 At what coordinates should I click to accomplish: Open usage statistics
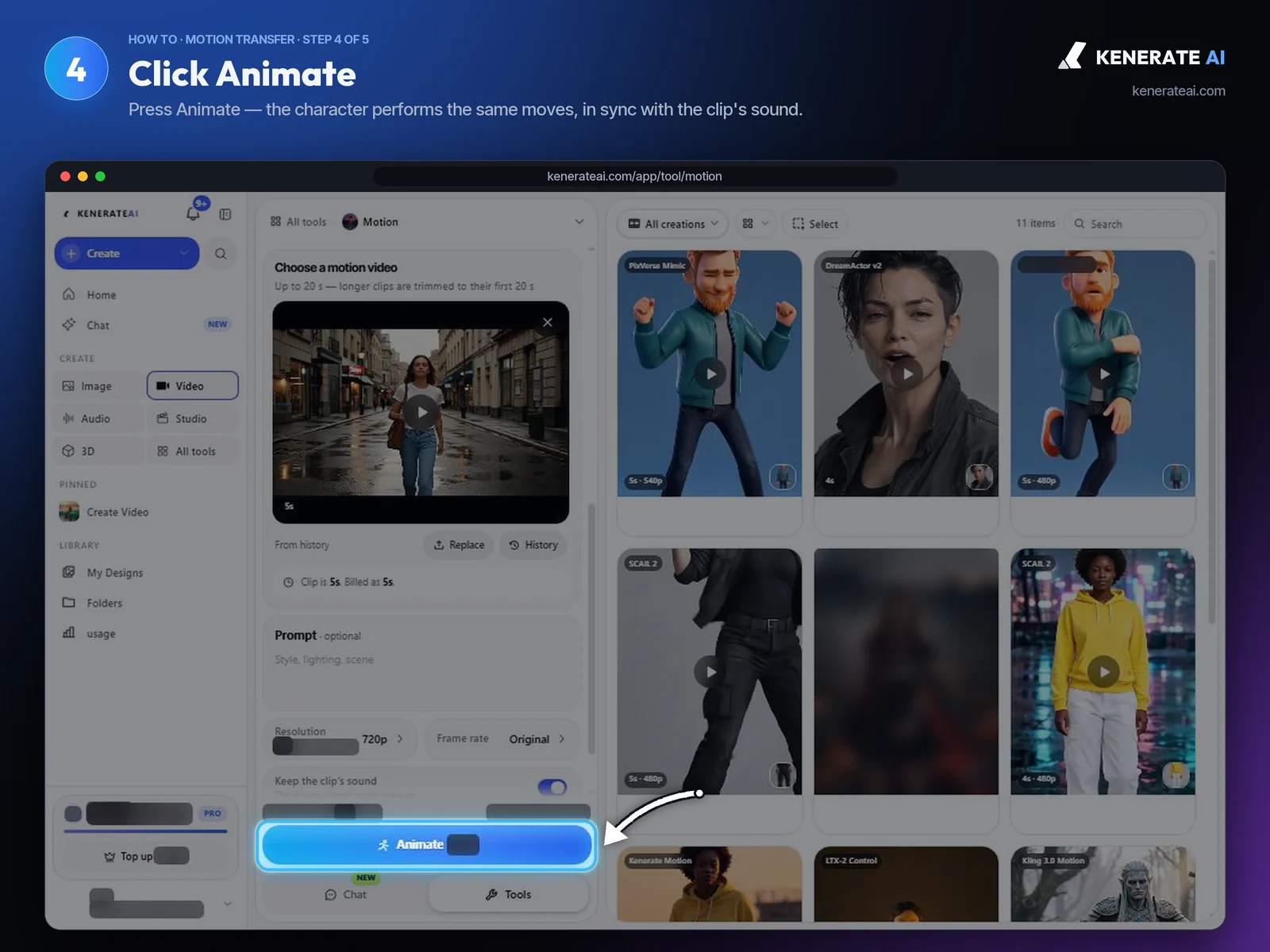[x=101, y=634]
